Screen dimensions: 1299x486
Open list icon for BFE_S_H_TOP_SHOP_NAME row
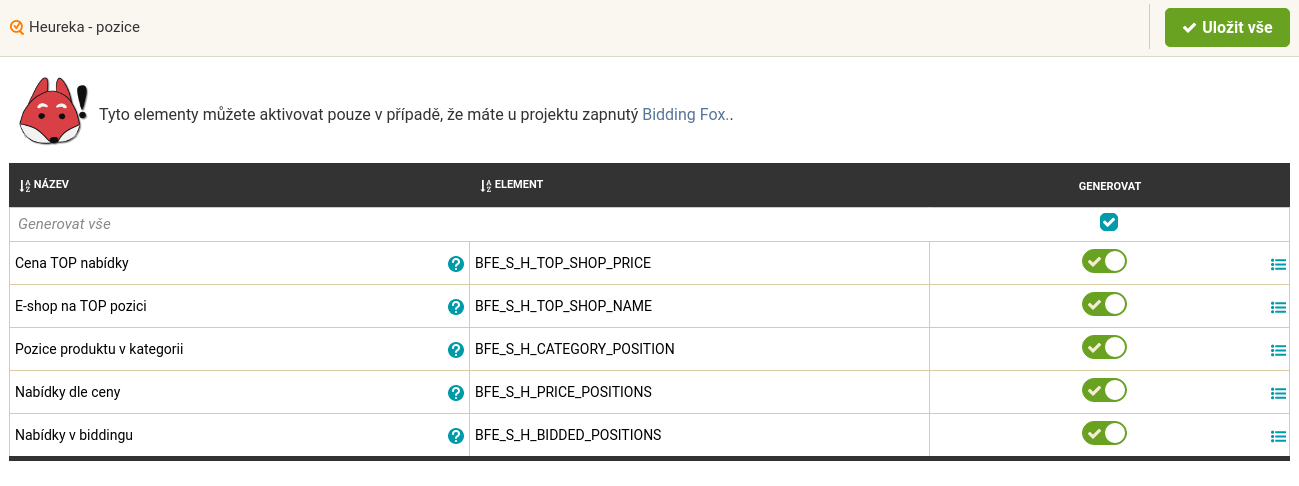tap(1278, 308)
